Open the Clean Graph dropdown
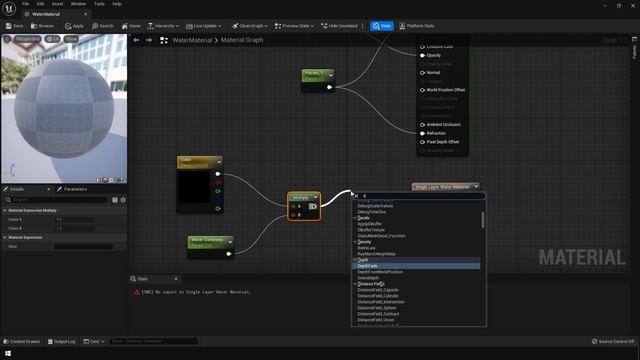The image size is (640, 360). coord(250,26)
